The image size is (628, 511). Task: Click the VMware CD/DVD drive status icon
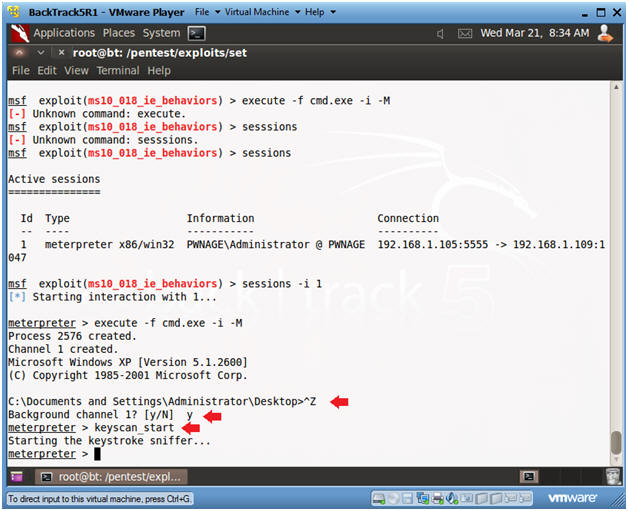[x=393, y=499]
